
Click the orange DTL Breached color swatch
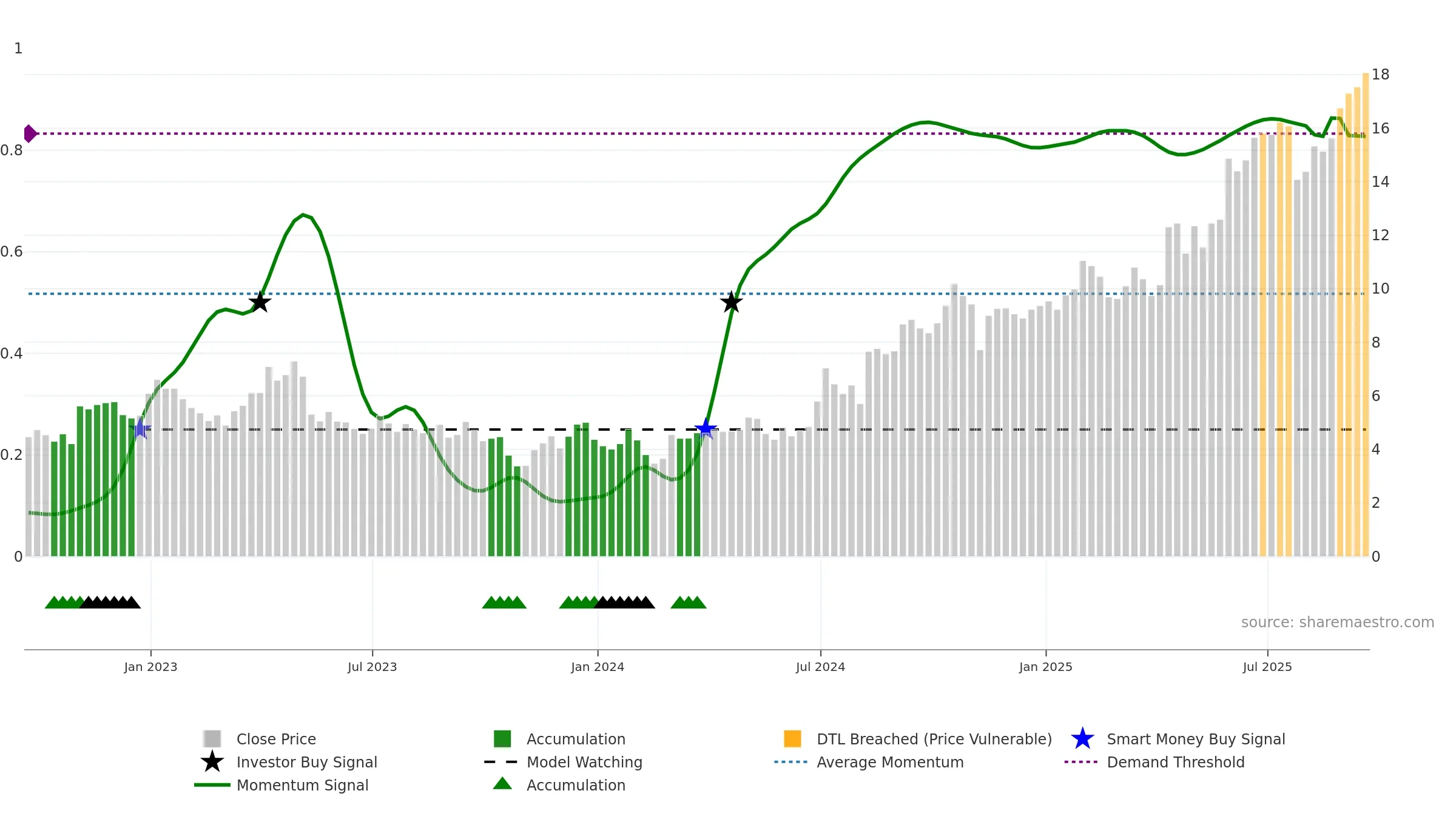pyautogui.click(x=792, y=739)
